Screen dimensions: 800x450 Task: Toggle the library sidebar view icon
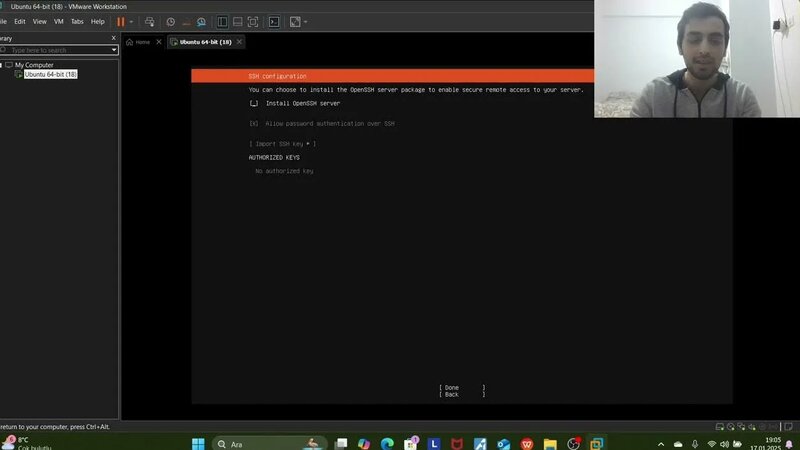(x=222, y=22)
